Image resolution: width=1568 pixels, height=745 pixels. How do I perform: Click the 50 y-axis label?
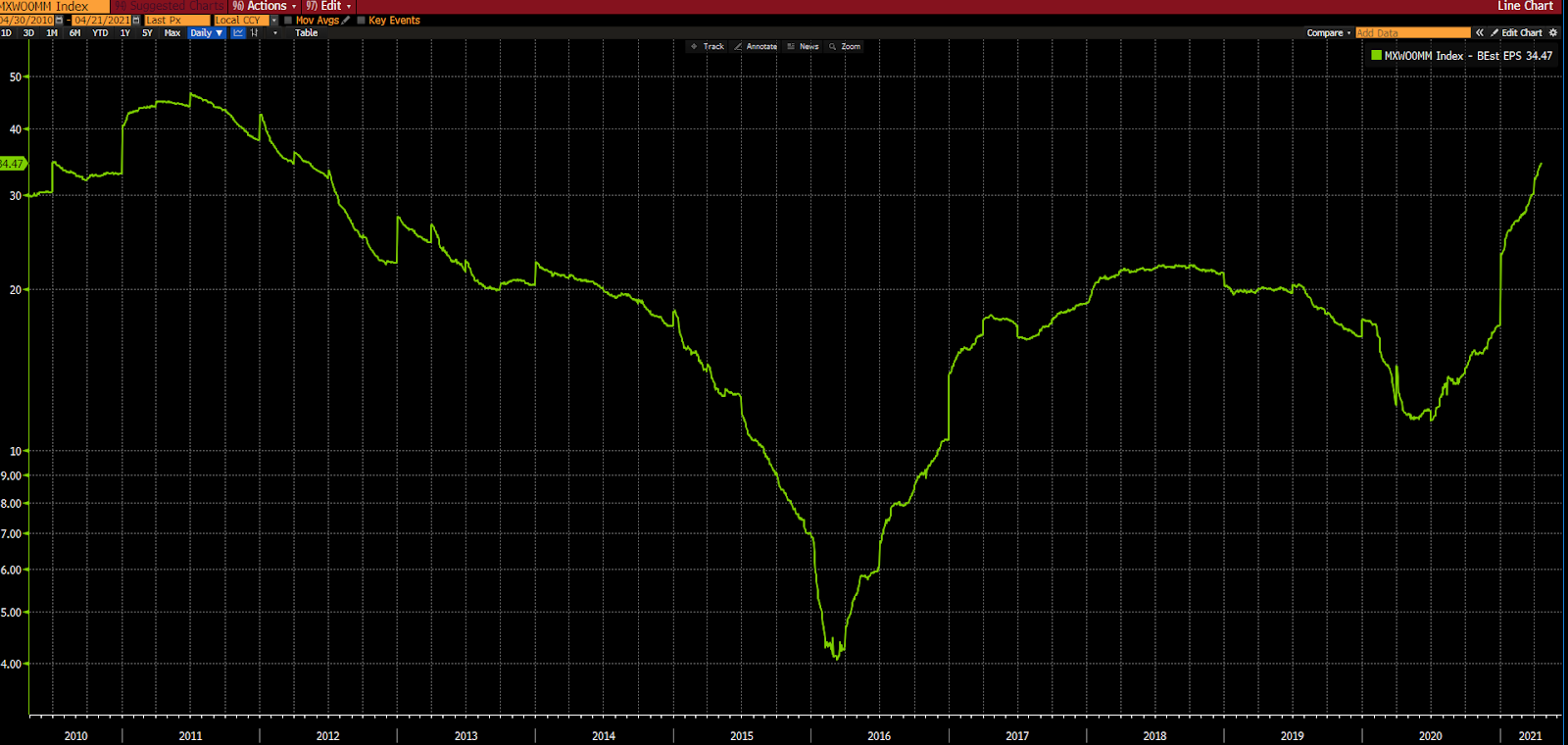click(x=15, y=76)
